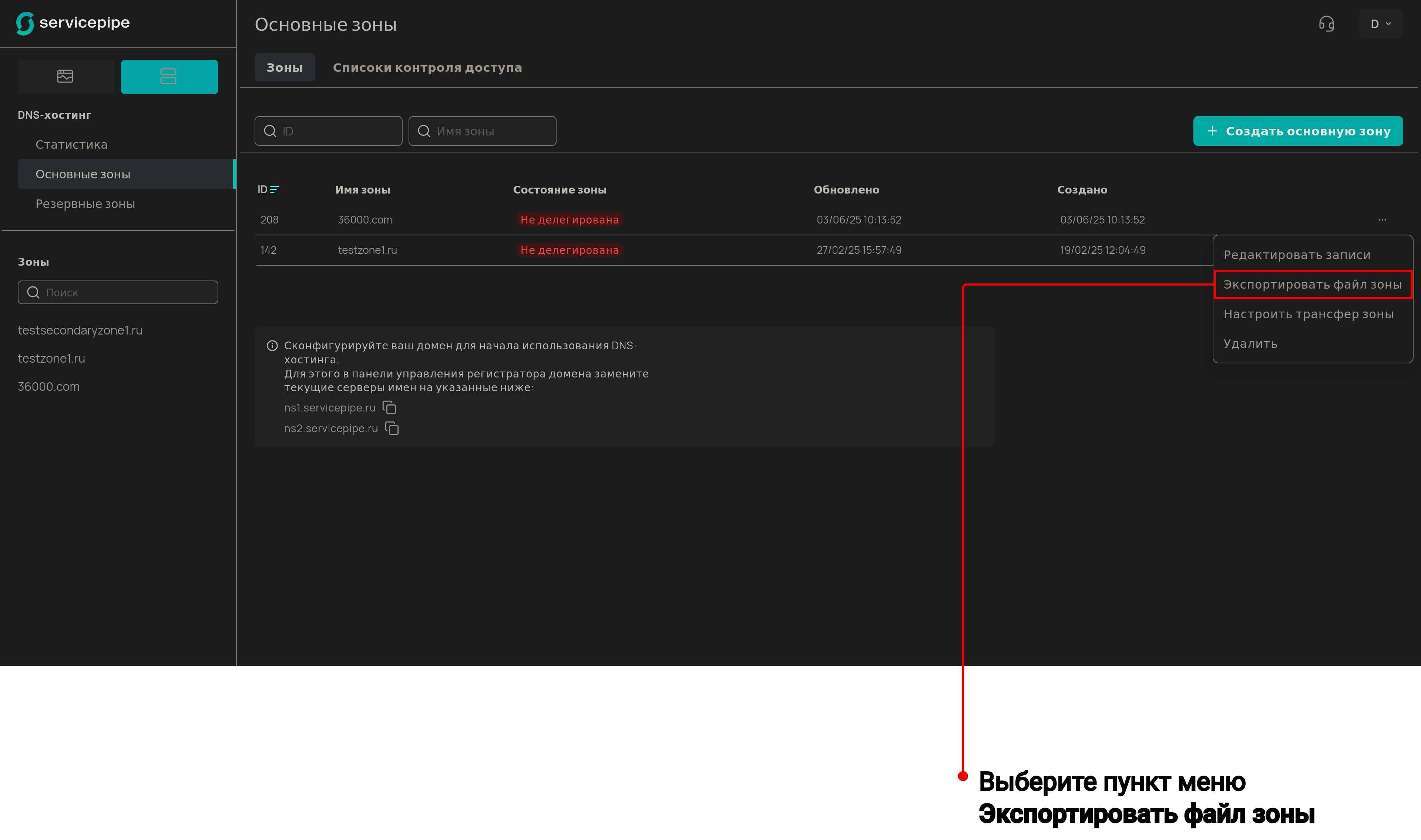Click the info icon in the hint box

point(272,345)
